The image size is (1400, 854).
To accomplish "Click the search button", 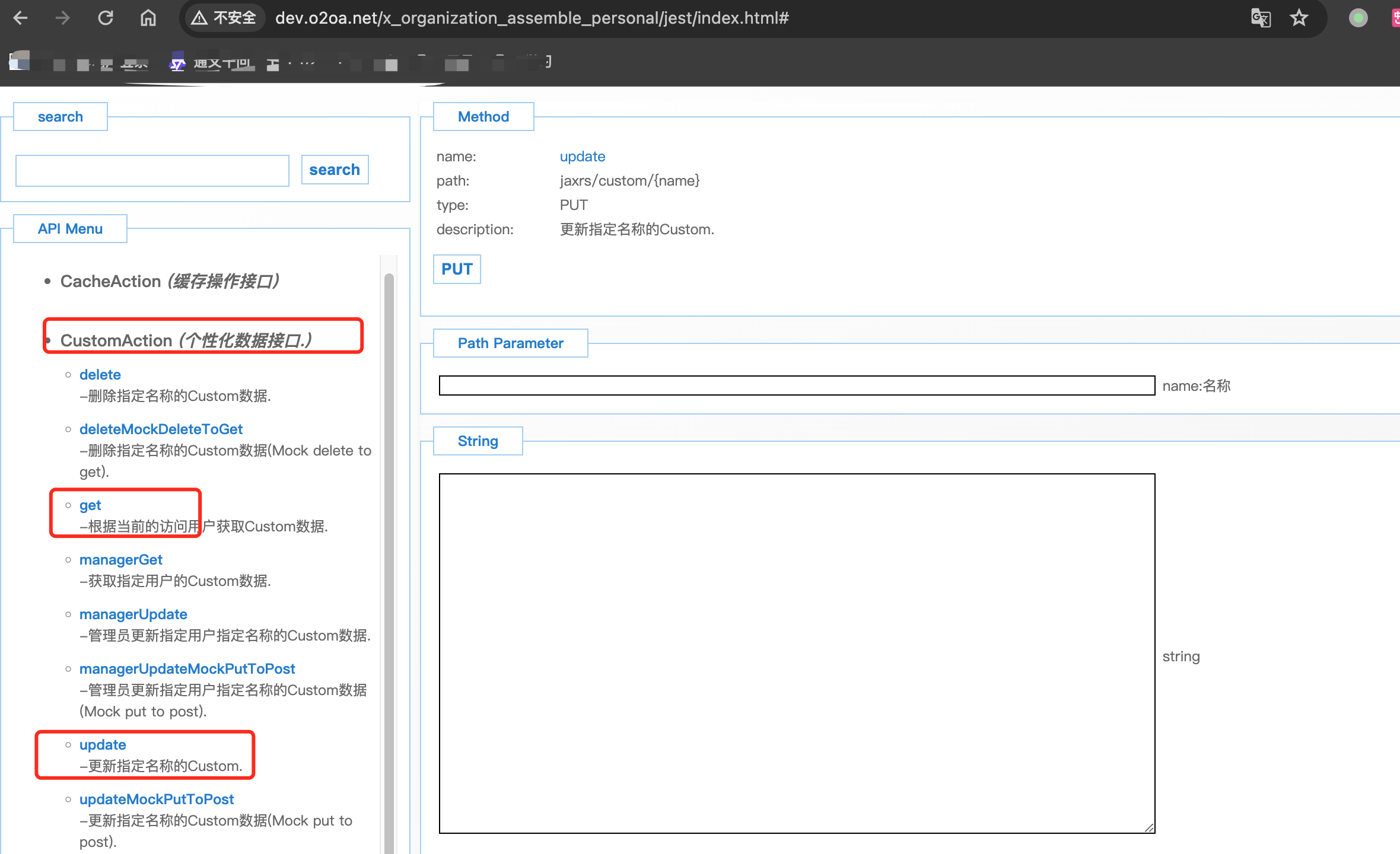I will pyautogui.click(x=335, y=170).
